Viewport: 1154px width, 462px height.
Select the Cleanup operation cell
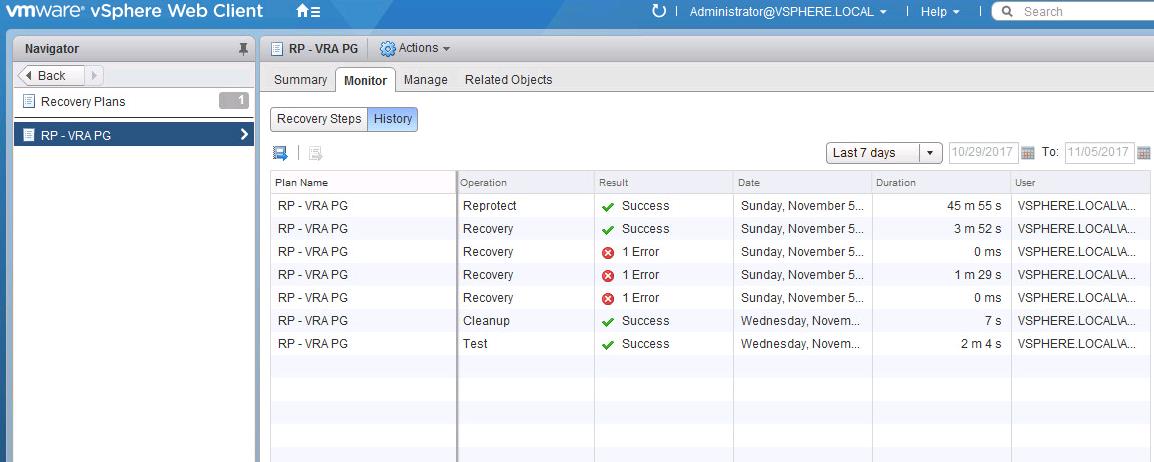point(525,321)
